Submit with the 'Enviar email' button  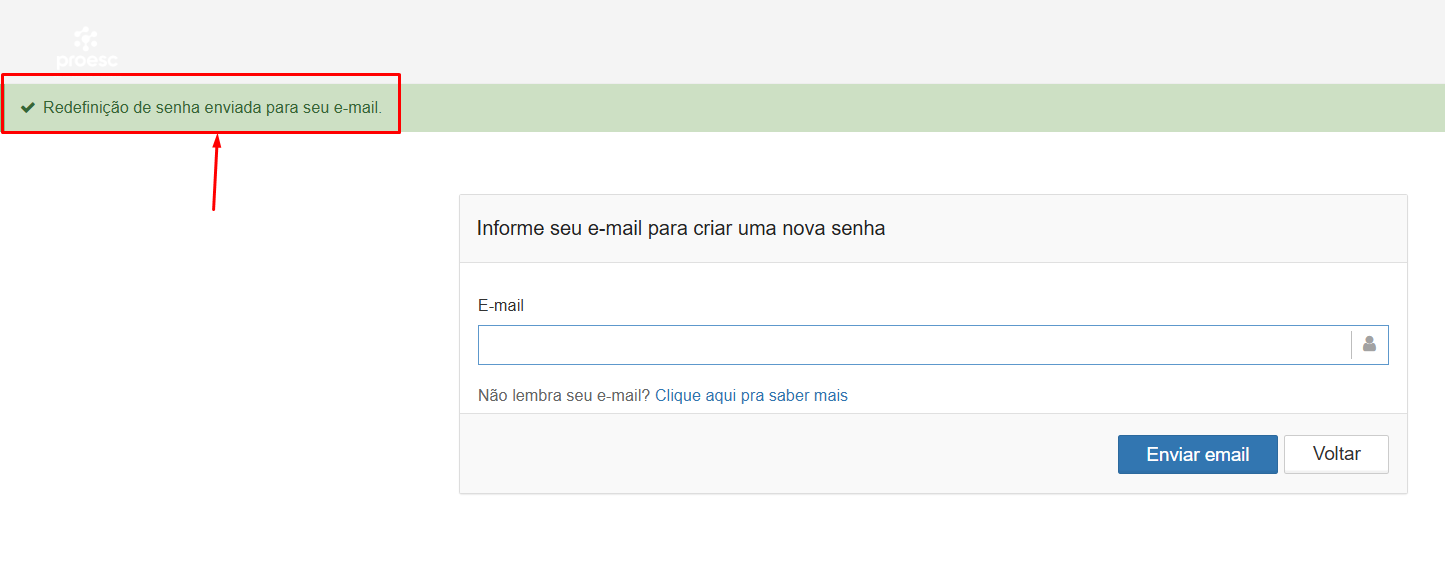tap(1197, 454)
